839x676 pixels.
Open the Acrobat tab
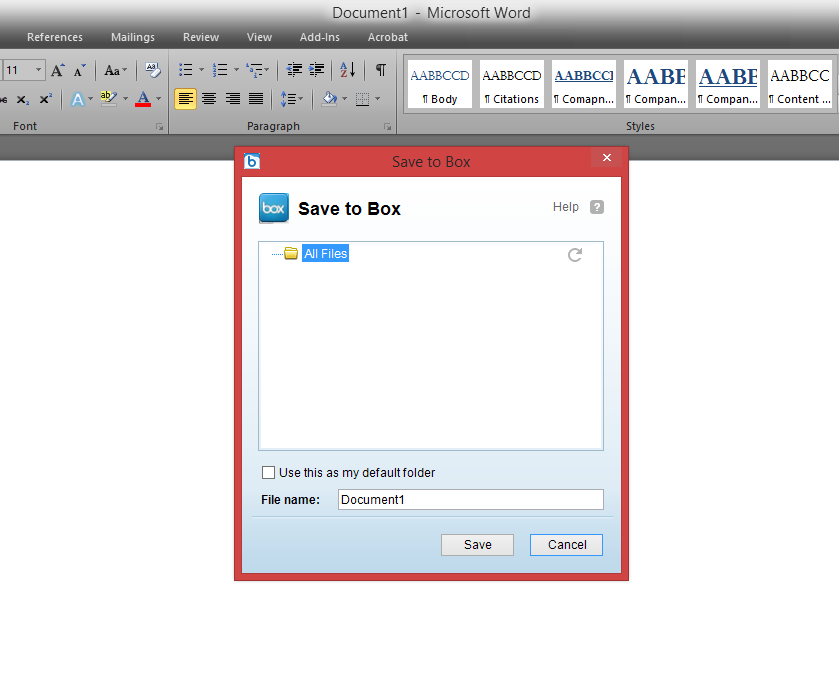point(387,37)
